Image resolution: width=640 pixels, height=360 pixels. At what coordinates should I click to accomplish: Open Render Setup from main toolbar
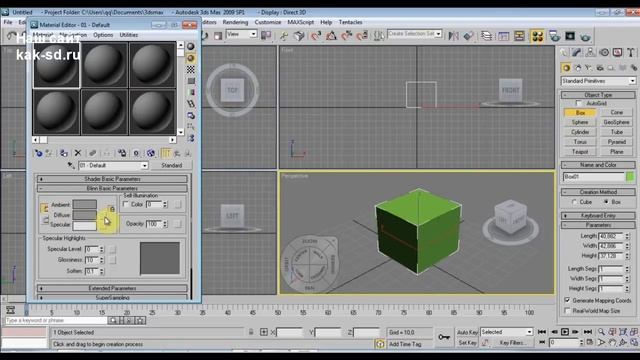click(555, 36)
